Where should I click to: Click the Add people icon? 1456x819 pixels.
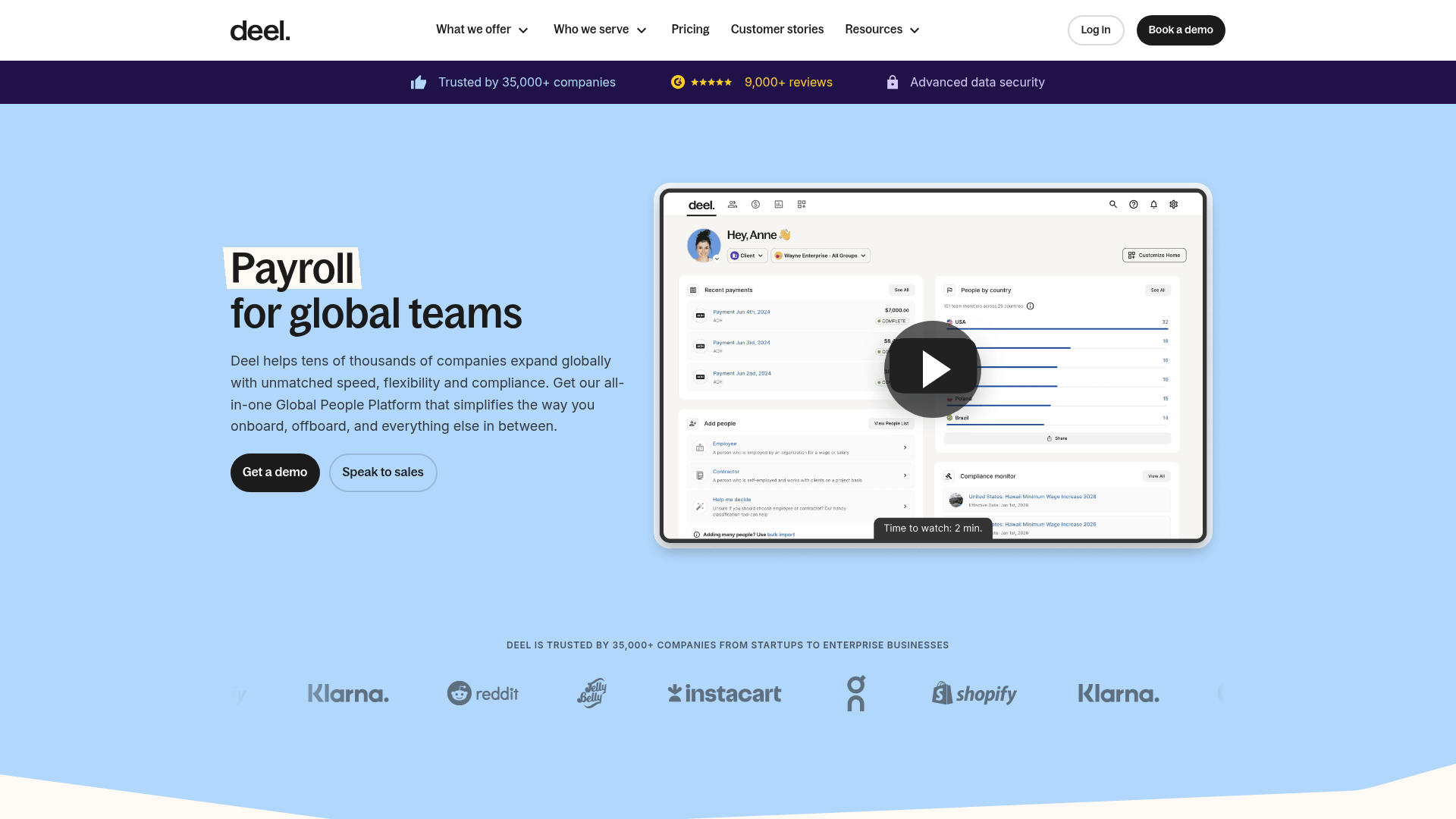point(692,423)
